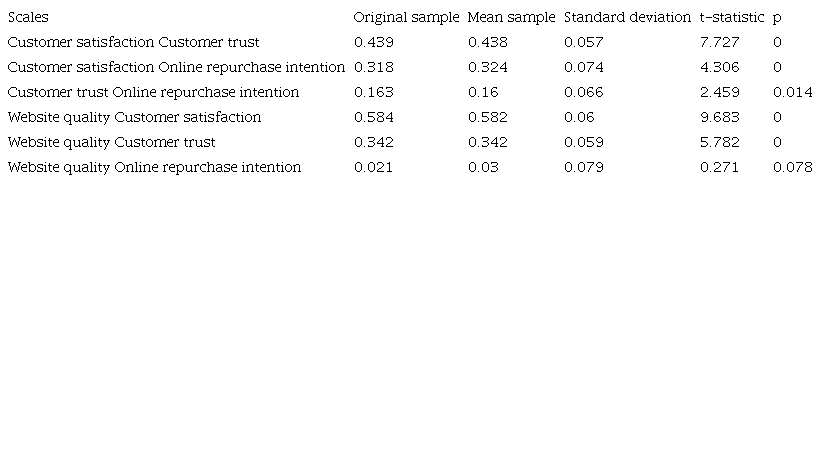Select the mean sample value 0.324
Screen dimensions: 821x455
coord(487,68)
